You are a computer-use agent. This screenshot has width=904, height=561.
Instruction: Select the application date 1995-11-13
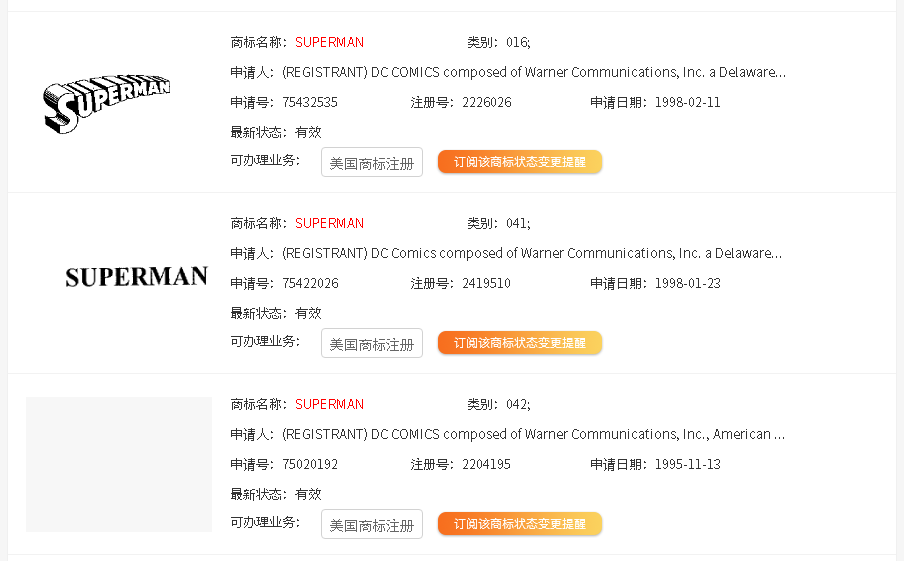(x=688, y=464)
